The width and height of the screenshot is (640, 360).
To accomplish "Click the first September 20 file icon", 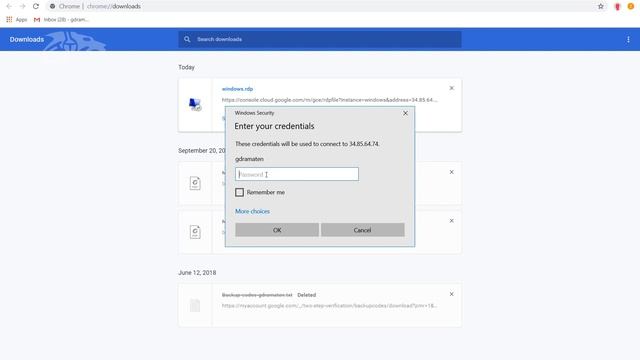I will [x=195, y=183].
